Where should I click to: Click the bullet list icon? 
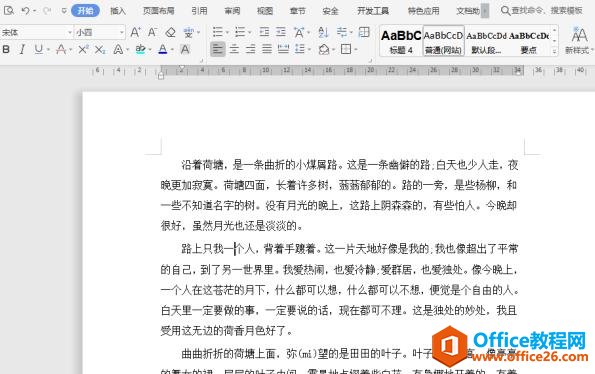pyautogui.click(x=217, y=32)
